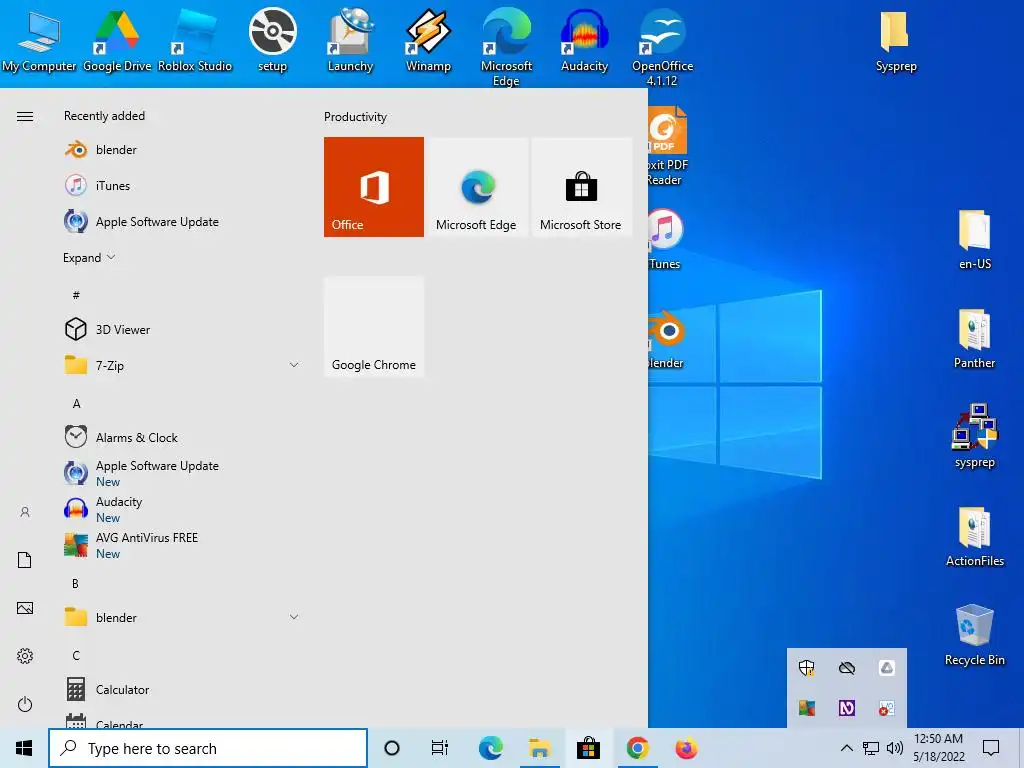
Task: Open the 7-Zip folder entry
Action: point(180,365)
